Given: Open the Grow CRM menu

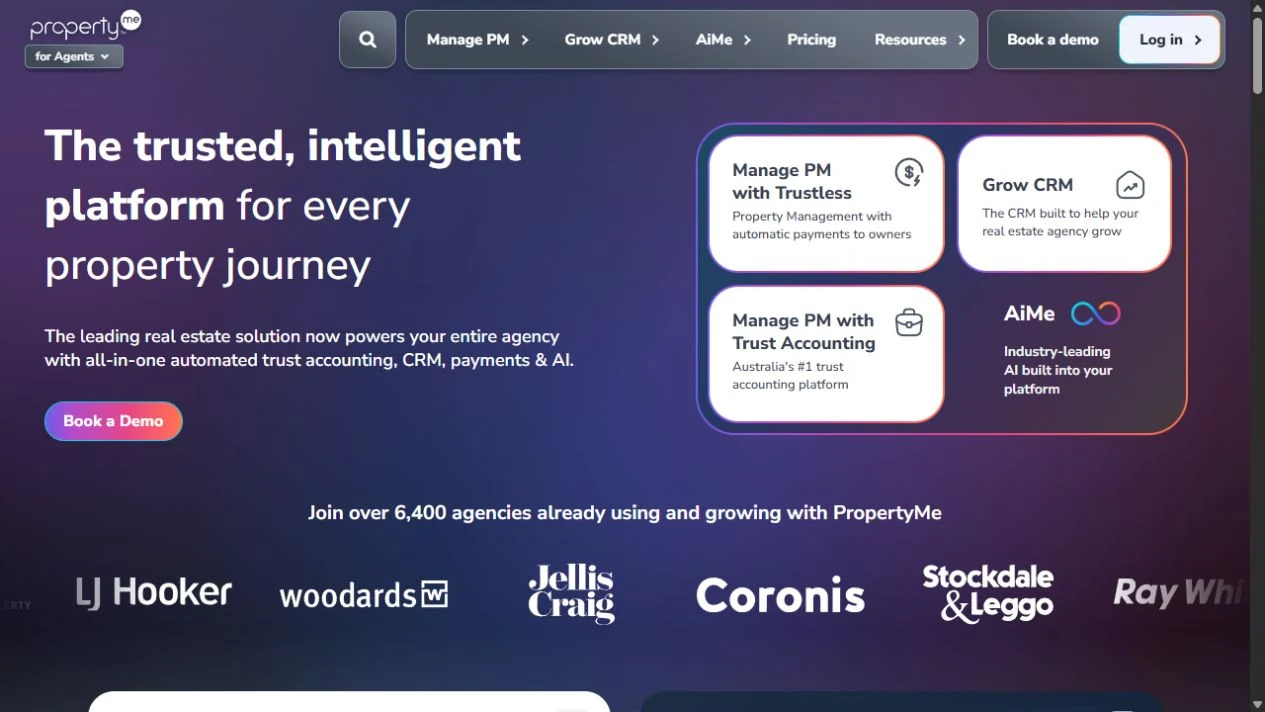Looking at the screenshot, I should 612,40.
